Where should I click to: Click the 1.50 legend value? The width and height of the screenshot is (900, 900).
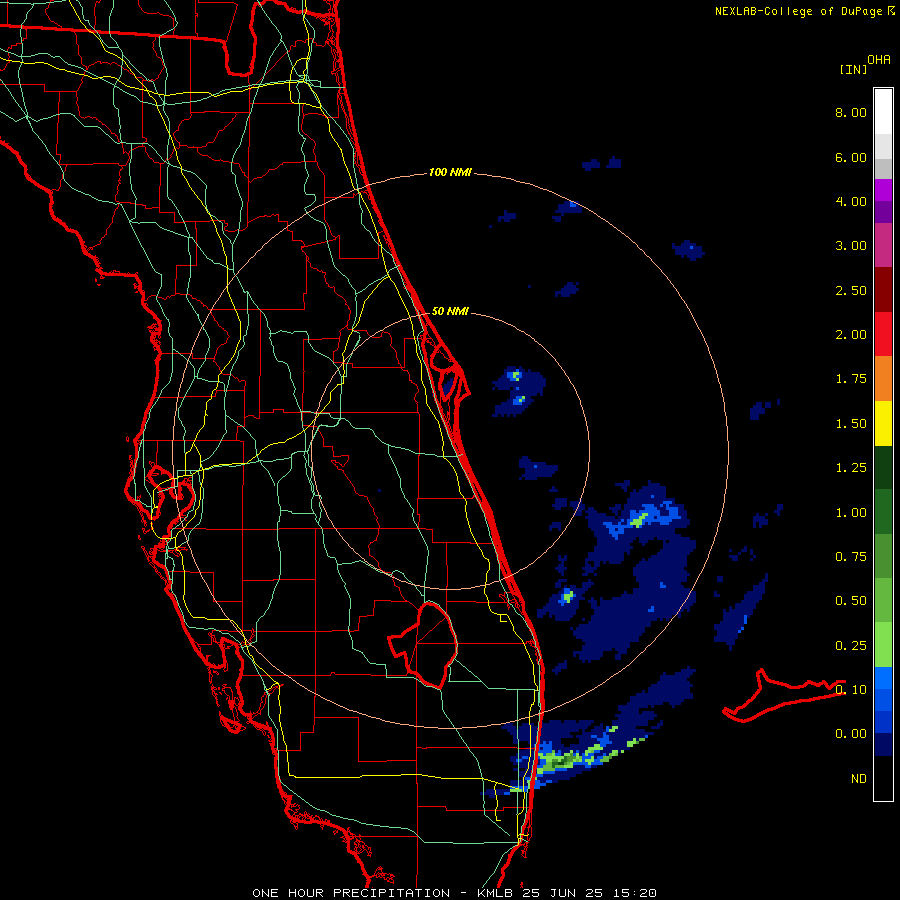click(851, 424)
